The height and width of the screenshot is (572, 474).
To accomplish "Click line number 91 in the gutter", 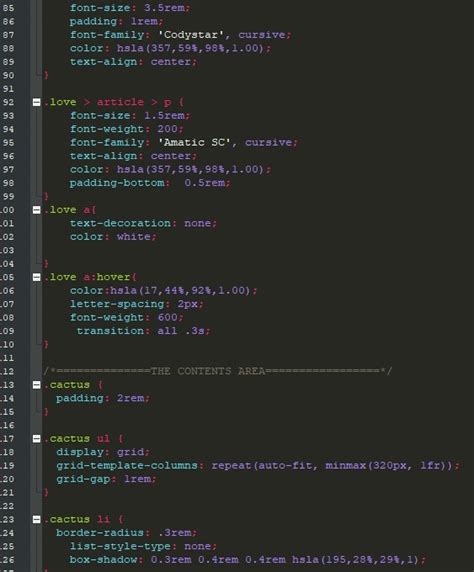I will tap(8, 89).
